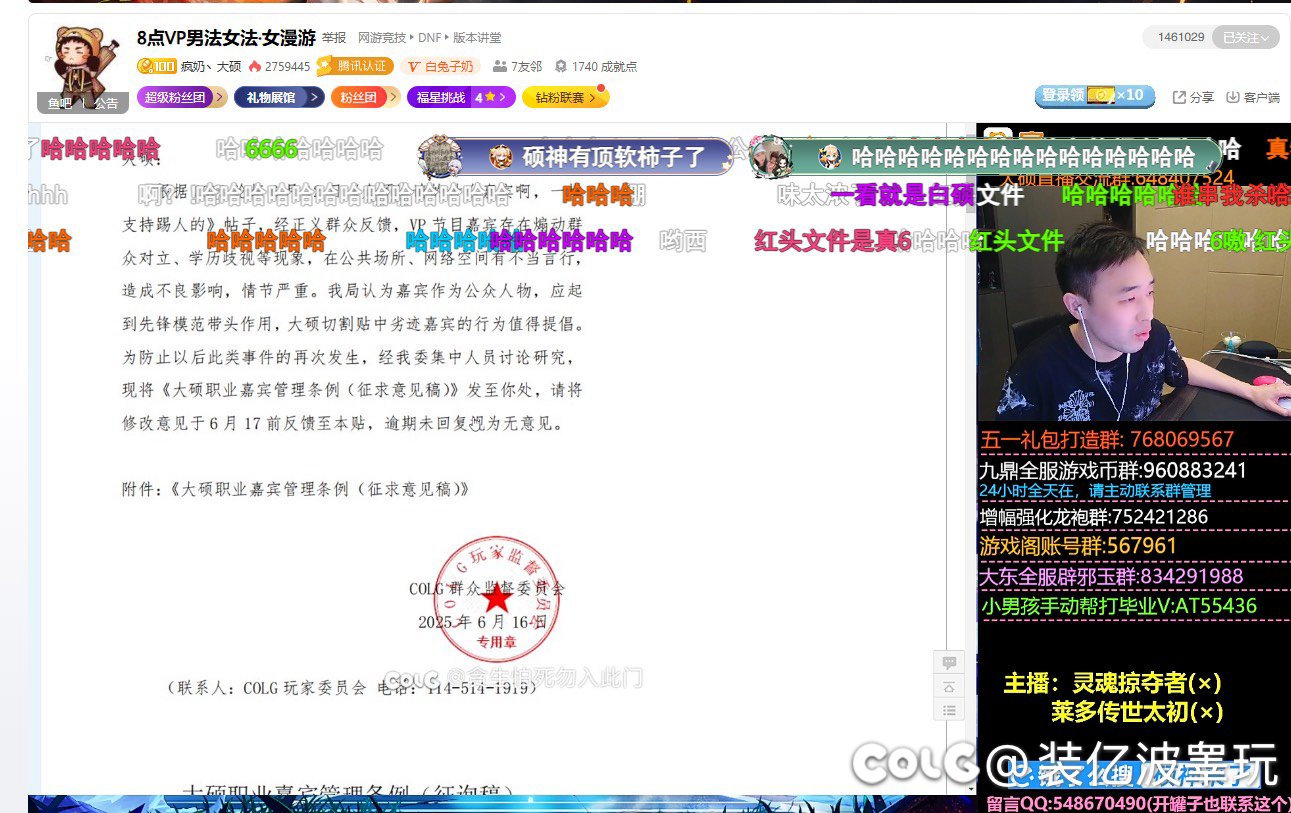This screenshot has height=813, width=1291.
Task: Click the 2025 年 6 月 16 日 date text
Action: 483,622
